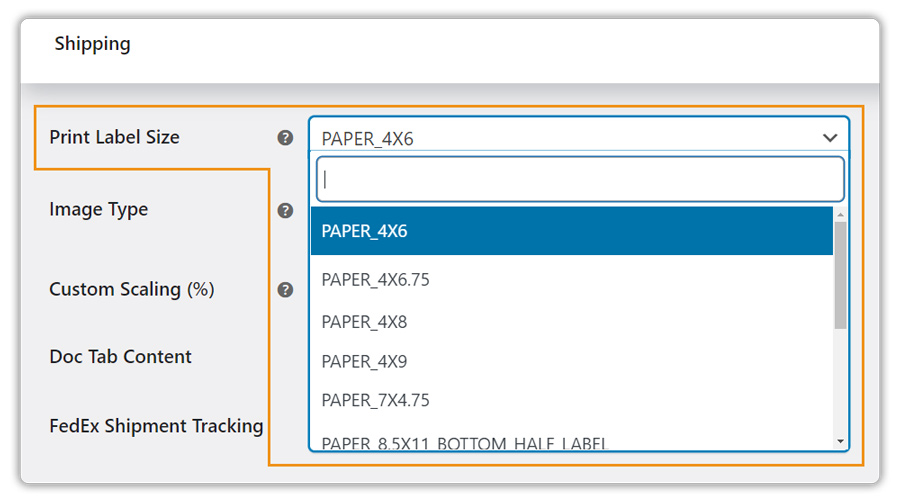Click scrollbar up arrow in dropdown list
The height and width of the screenshot is (503, 900).
click(x=840, y=214)
